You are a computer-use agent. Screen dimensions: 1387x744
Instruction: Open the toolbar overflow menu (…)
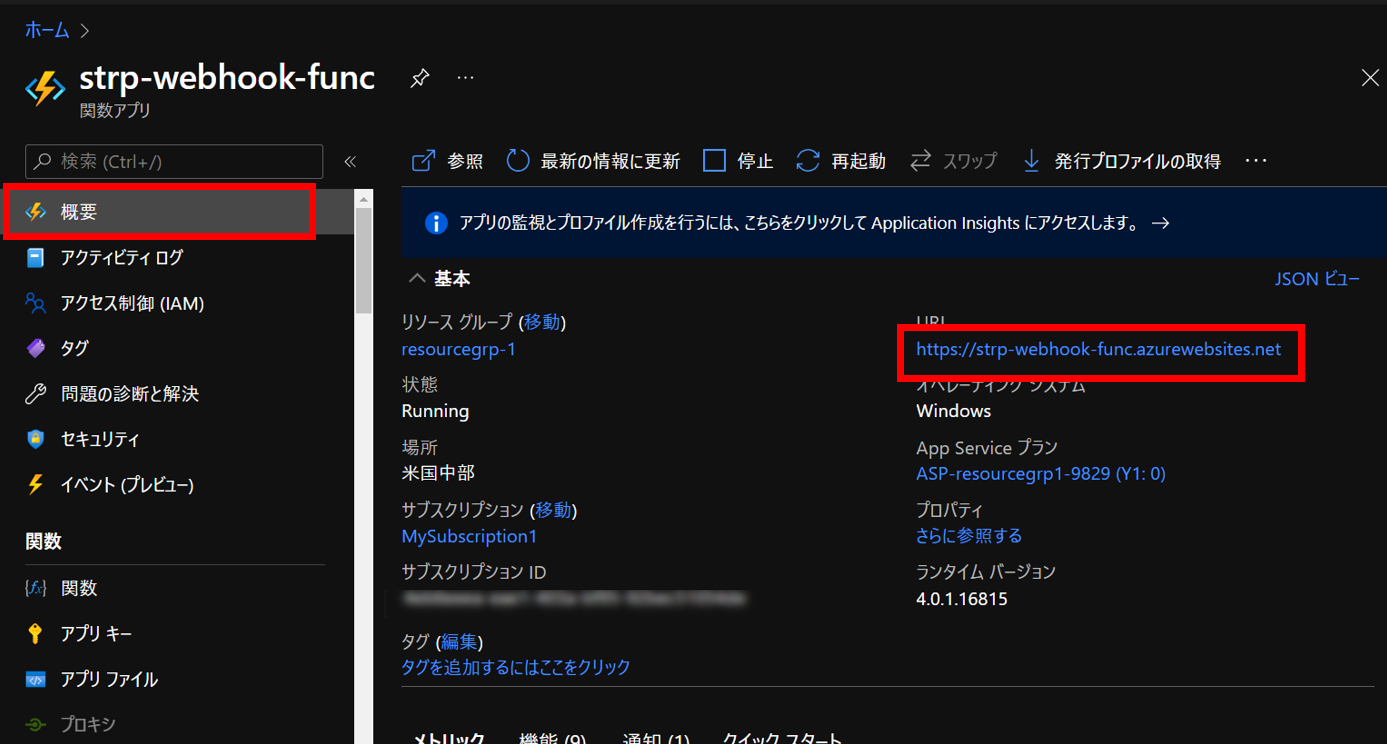tap(1255, 160)
